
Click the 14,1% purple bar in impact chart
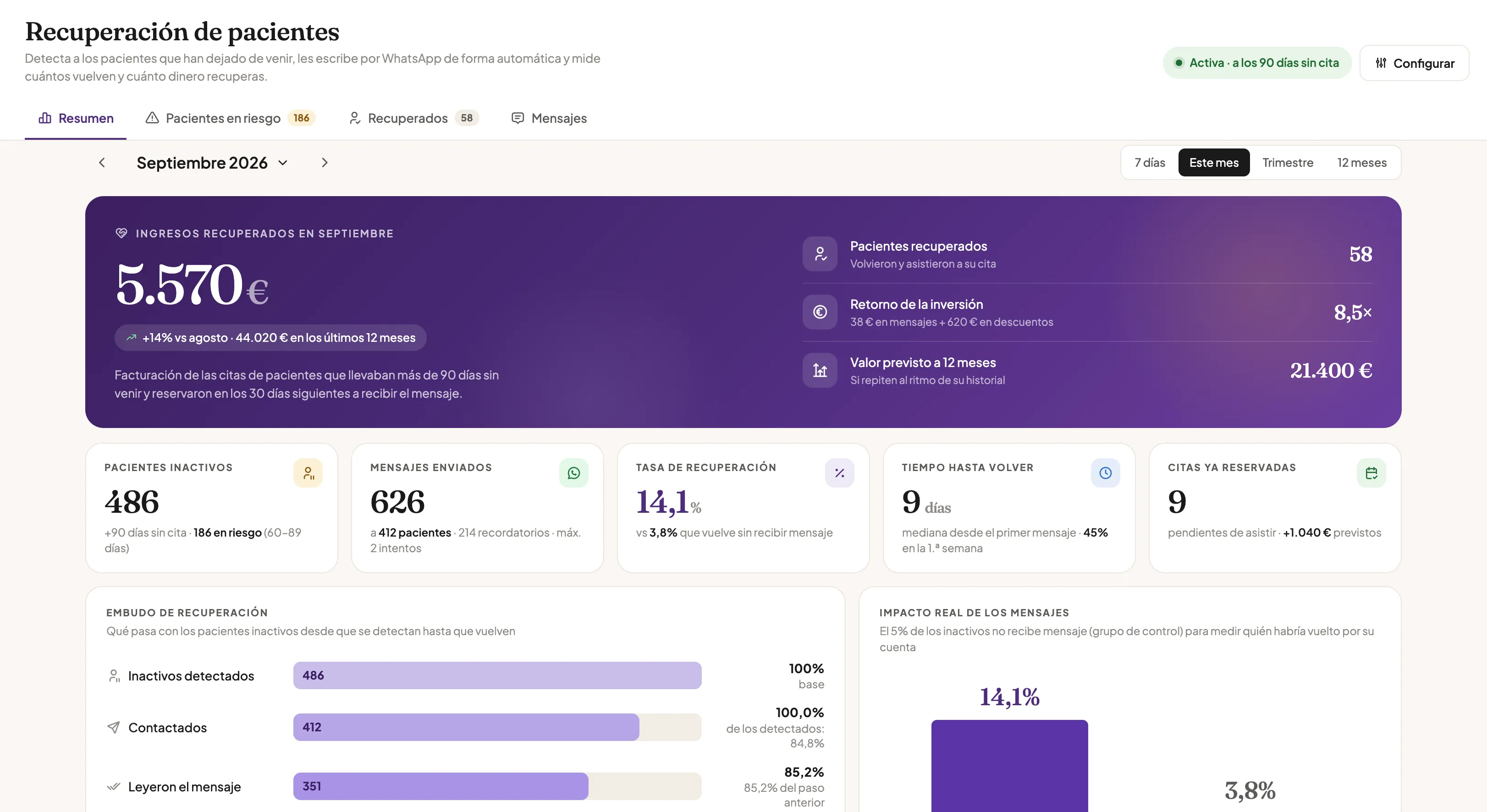(1009, 766)
